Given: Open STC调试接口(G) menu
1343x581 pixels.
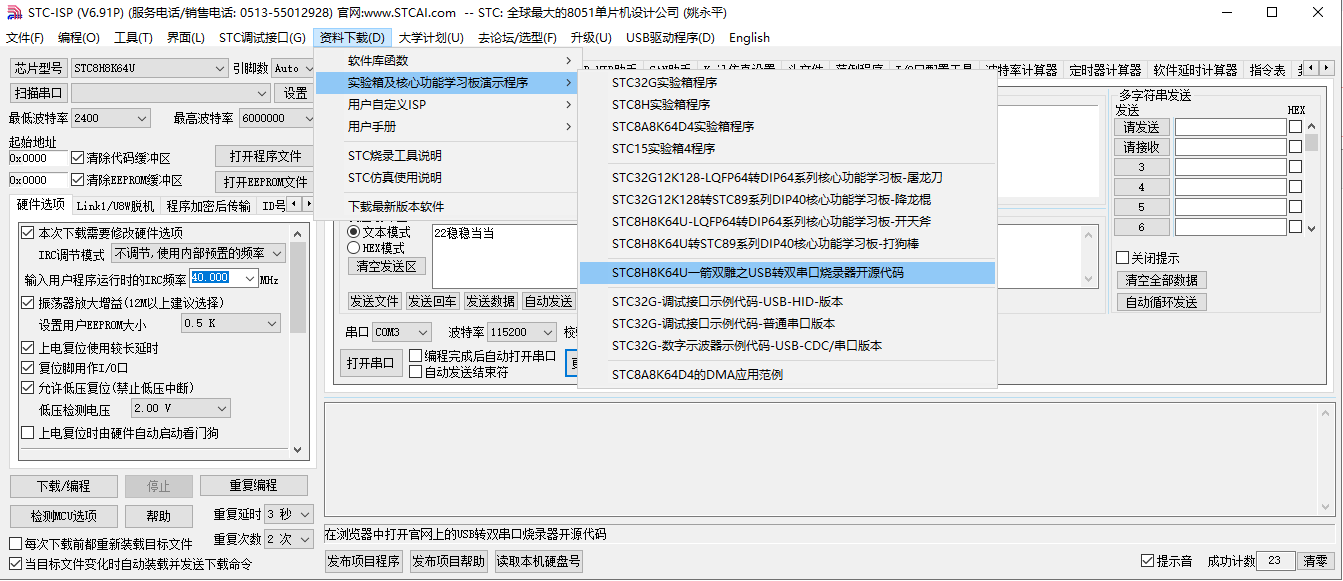Looking at the screenshot, I should (x=262, y=38).
